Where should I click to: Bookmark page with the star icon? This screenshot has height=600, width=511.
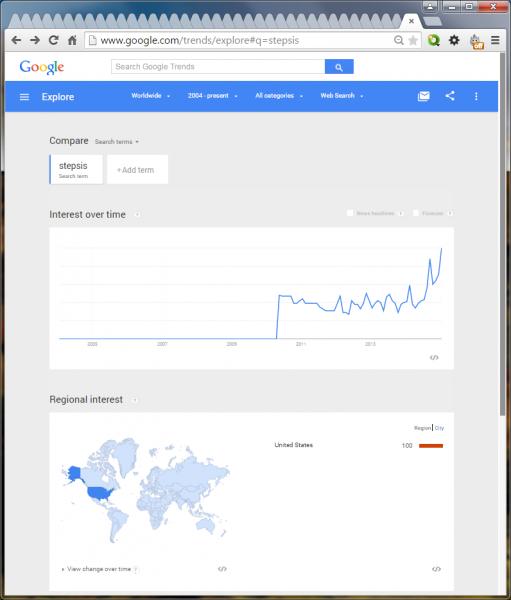coord(413,41)
